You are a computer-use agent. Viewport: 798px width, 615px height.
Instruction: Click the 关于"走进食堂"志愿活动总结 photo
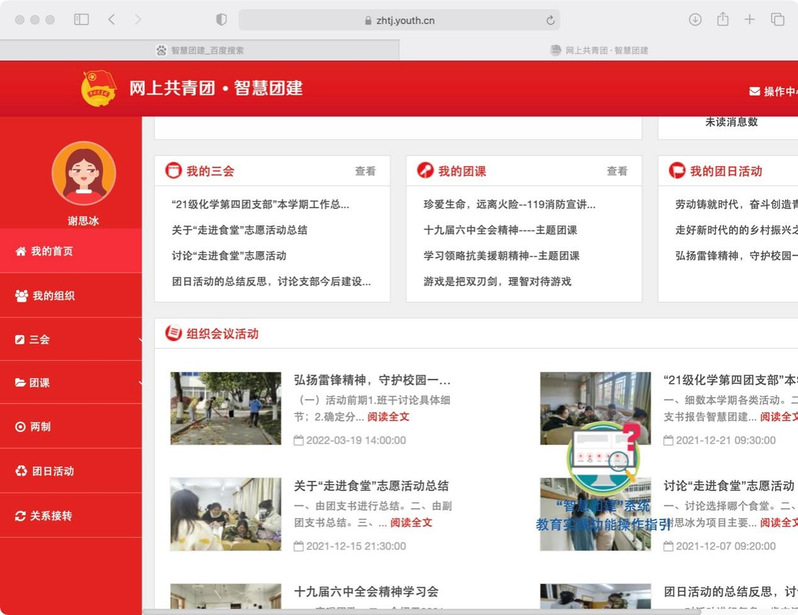point(225,514)
